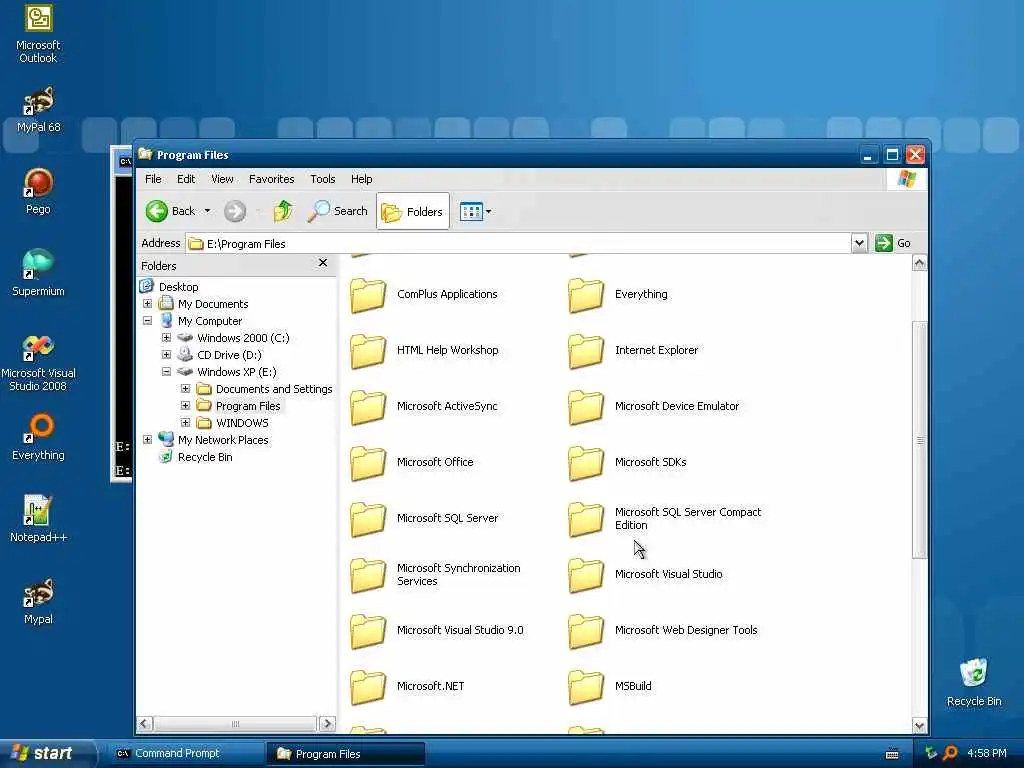Select Desktop in the folder tree
This screenshot has height=768, width=1024.
[x=178, y=287]
